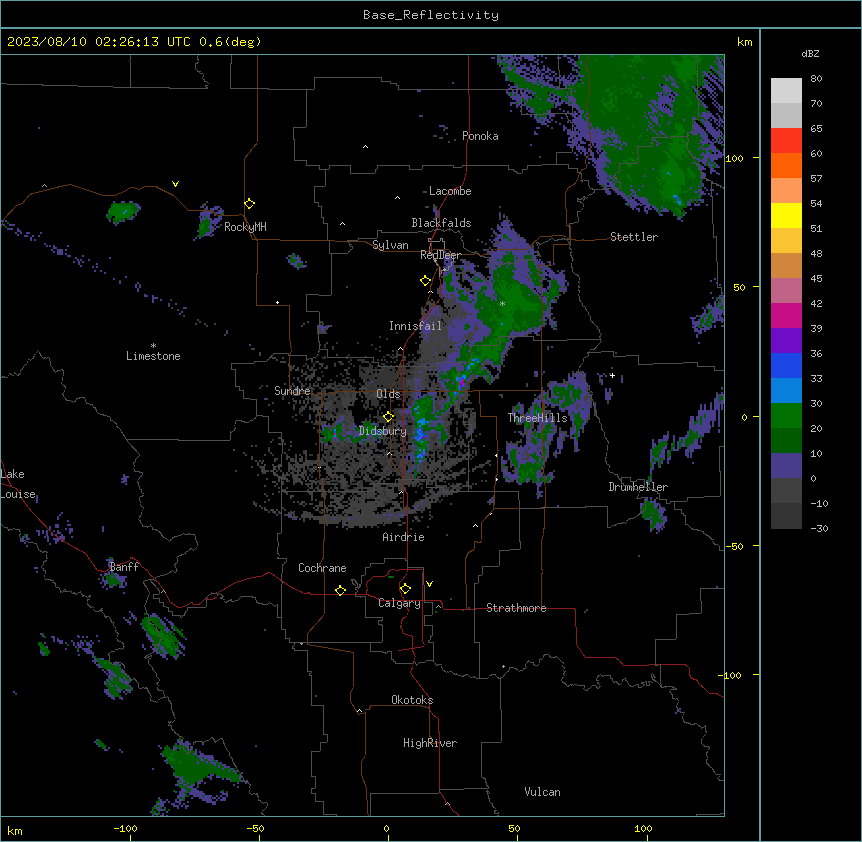The height and width of the screenshot is (842, 862).
Task: Click the Innisfail city label
Action: click(415, 326)
